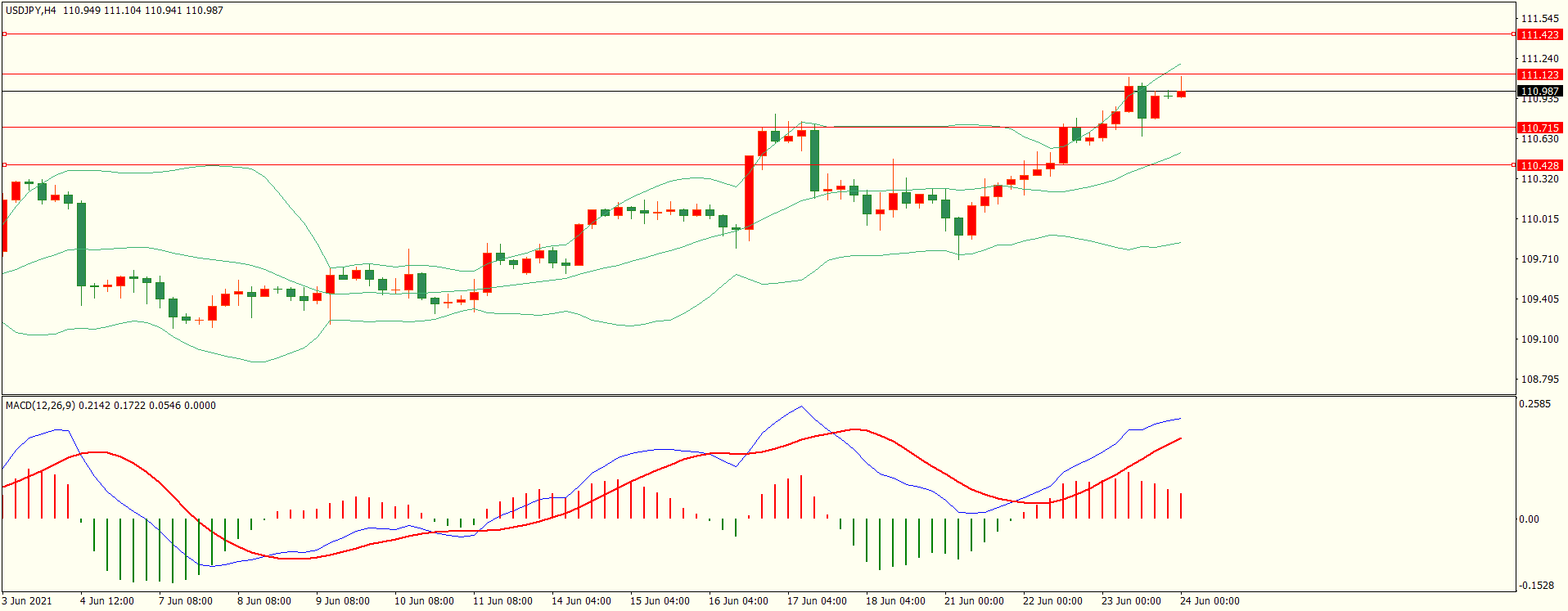
Task: Select the big green candle on 17 Jun
Action: [814, 160]
